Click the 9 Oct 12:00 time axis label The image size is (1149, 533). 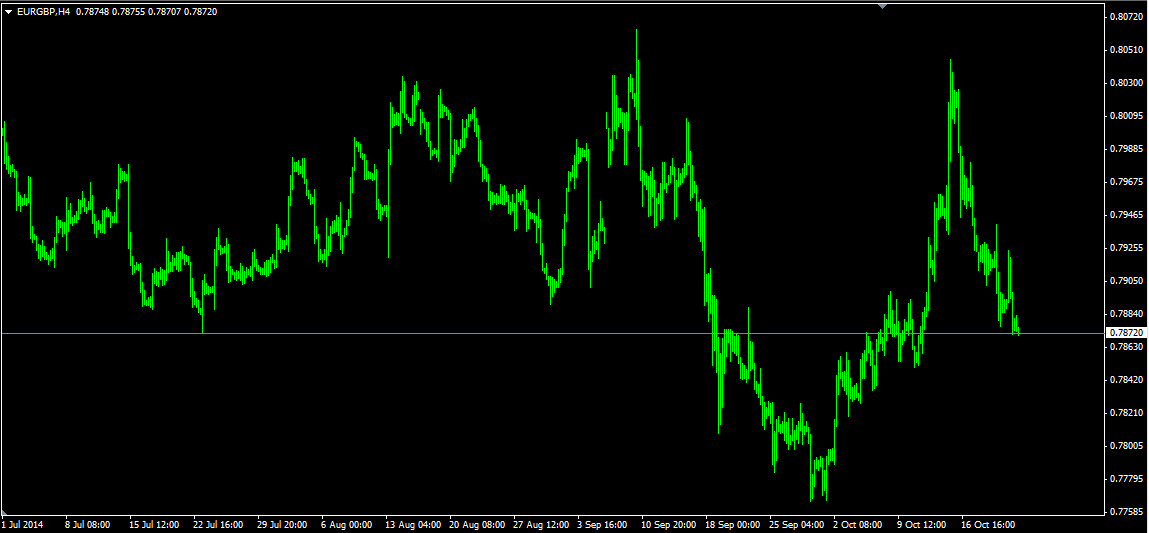coord(923,525)
